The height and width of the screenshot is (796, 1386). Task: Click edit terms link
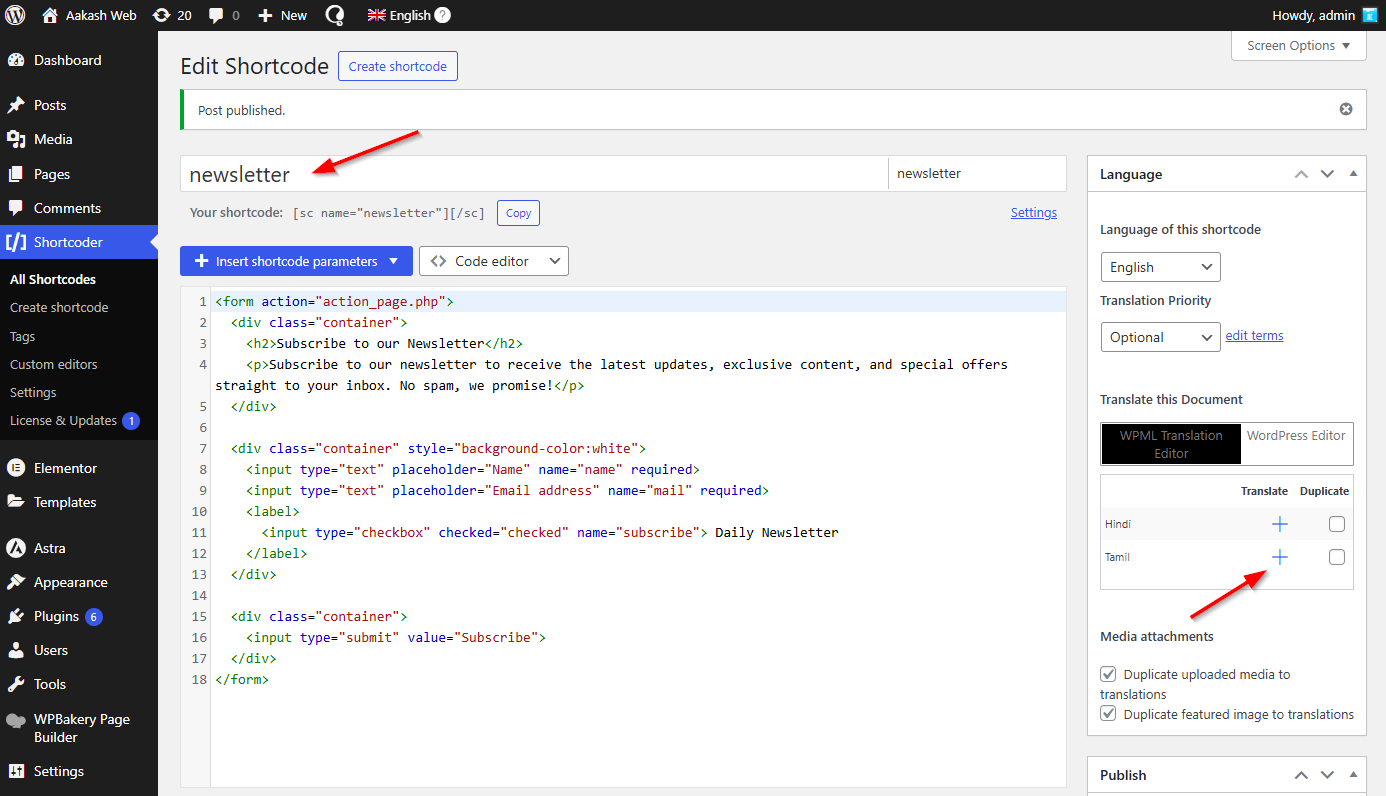(x=1254, y=336)
